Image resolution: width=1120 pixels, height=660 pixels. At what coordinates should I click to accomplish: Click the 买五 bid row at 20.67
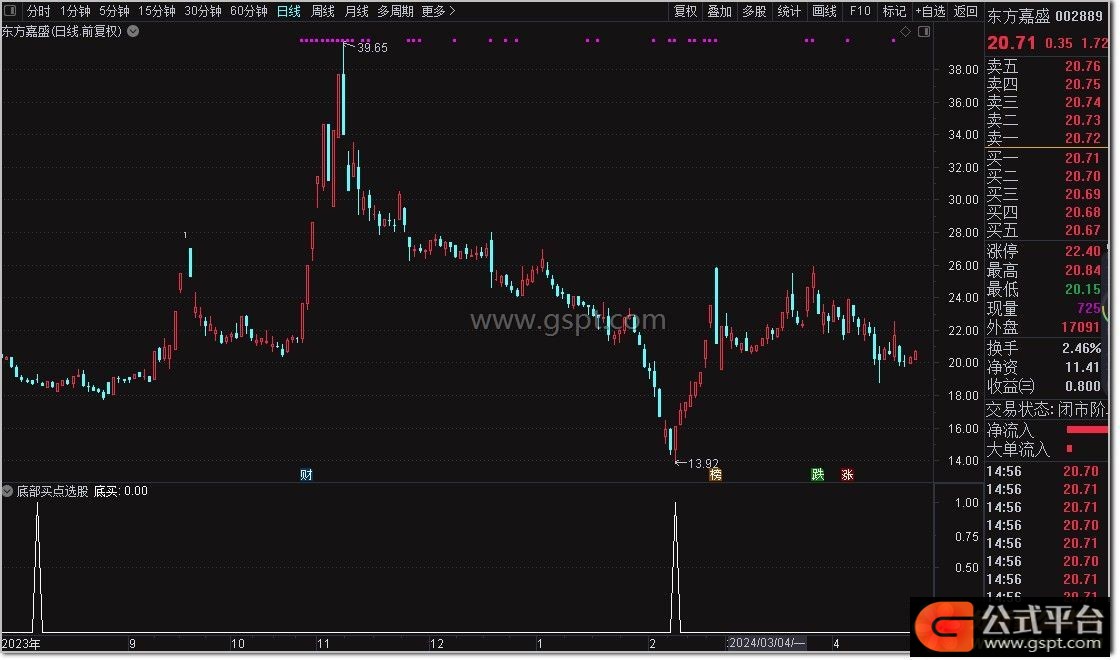click(x=1044, y=230)
